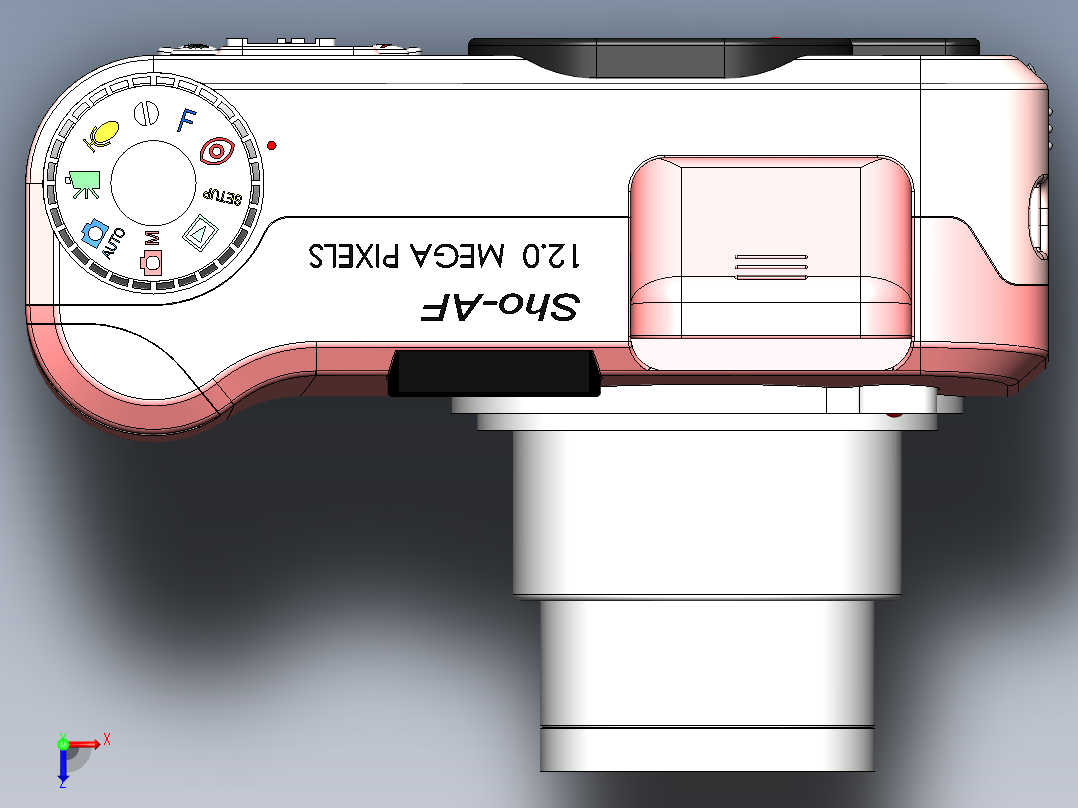
Task: Click the narrower middle lens barrel section
Action: (707, 663)
